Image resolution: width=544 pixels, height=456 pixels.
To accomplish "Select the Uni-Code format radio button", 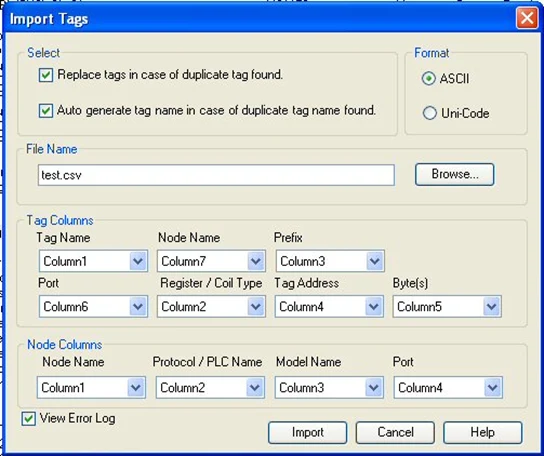I will 430,113.
